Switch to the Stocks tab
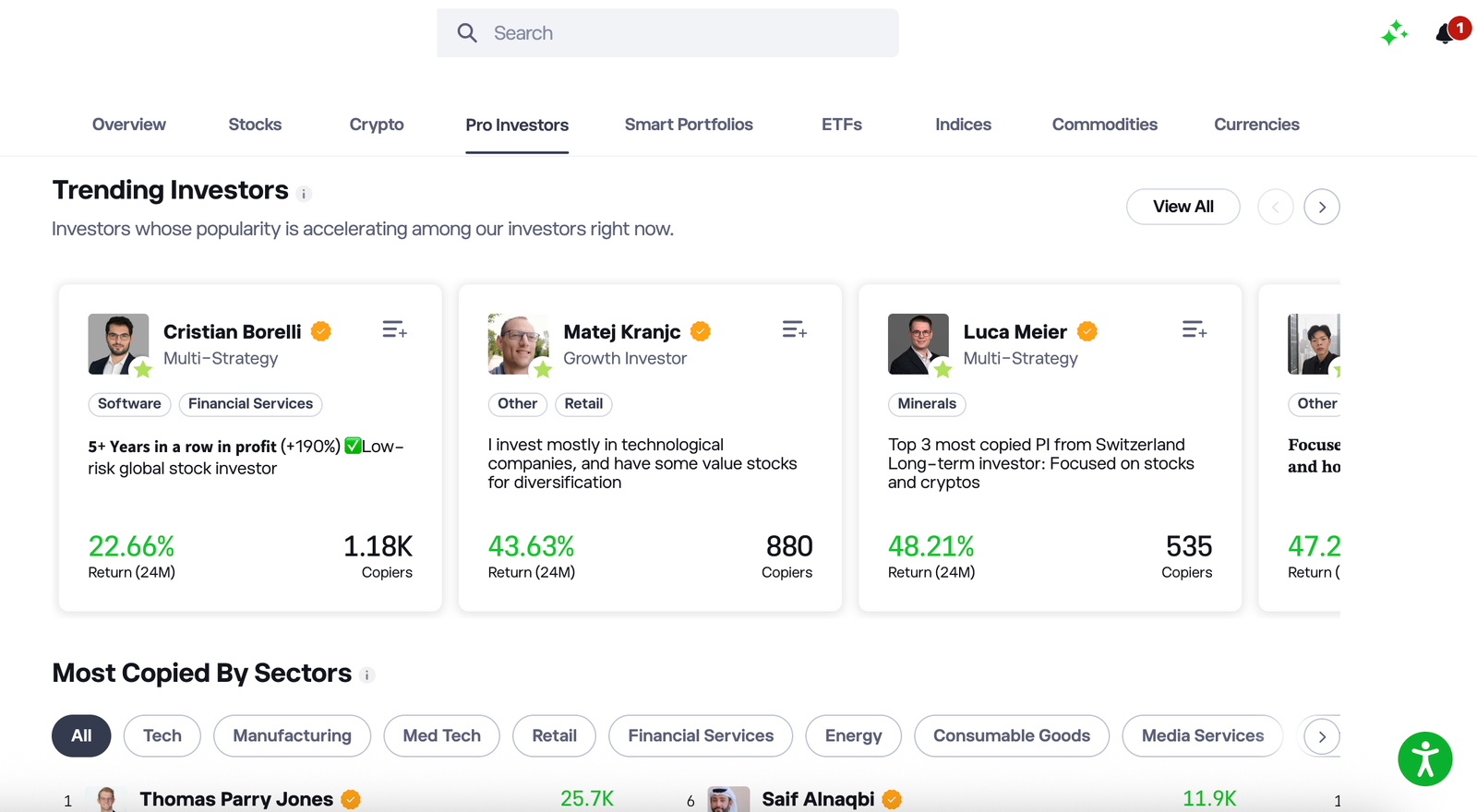This screenshot has width=1477, height=812. 255,125
